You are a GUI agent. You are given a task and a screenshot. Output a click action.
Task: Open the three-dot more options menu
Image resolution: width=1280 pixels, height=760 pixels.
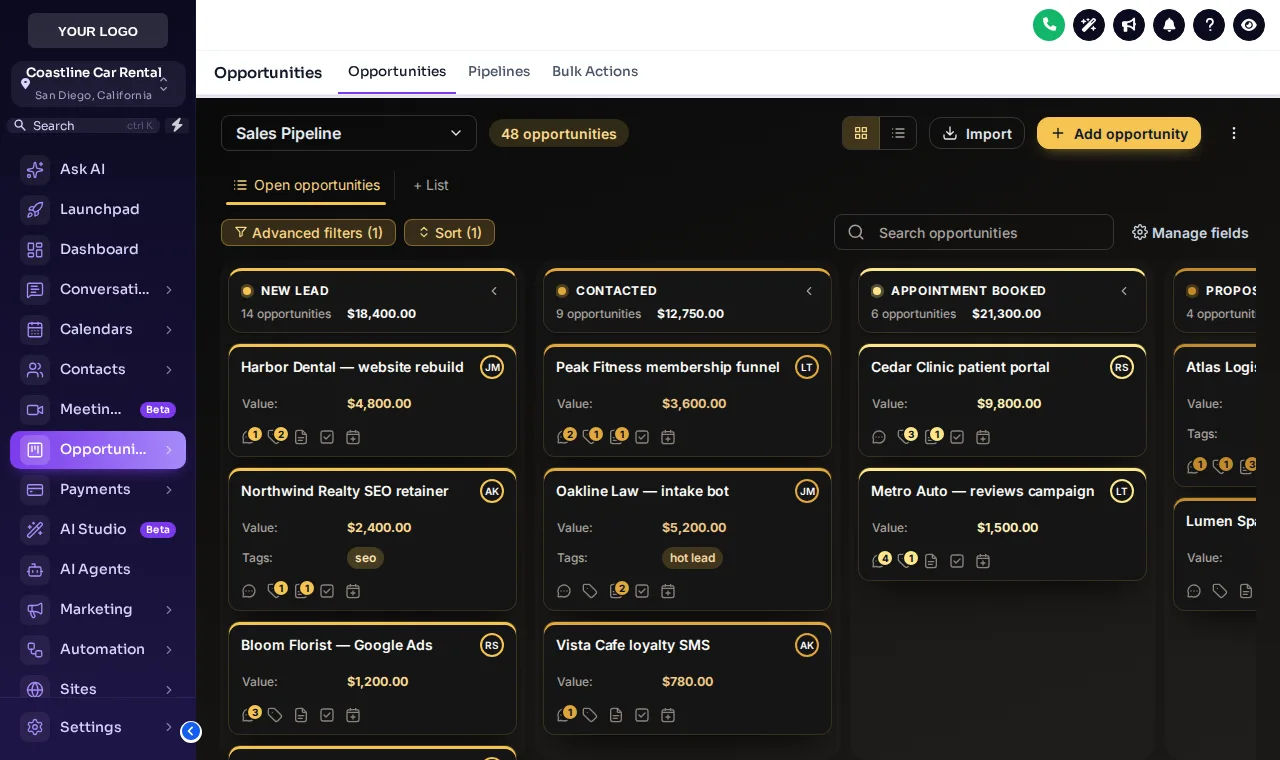(x=1234, y=133)
